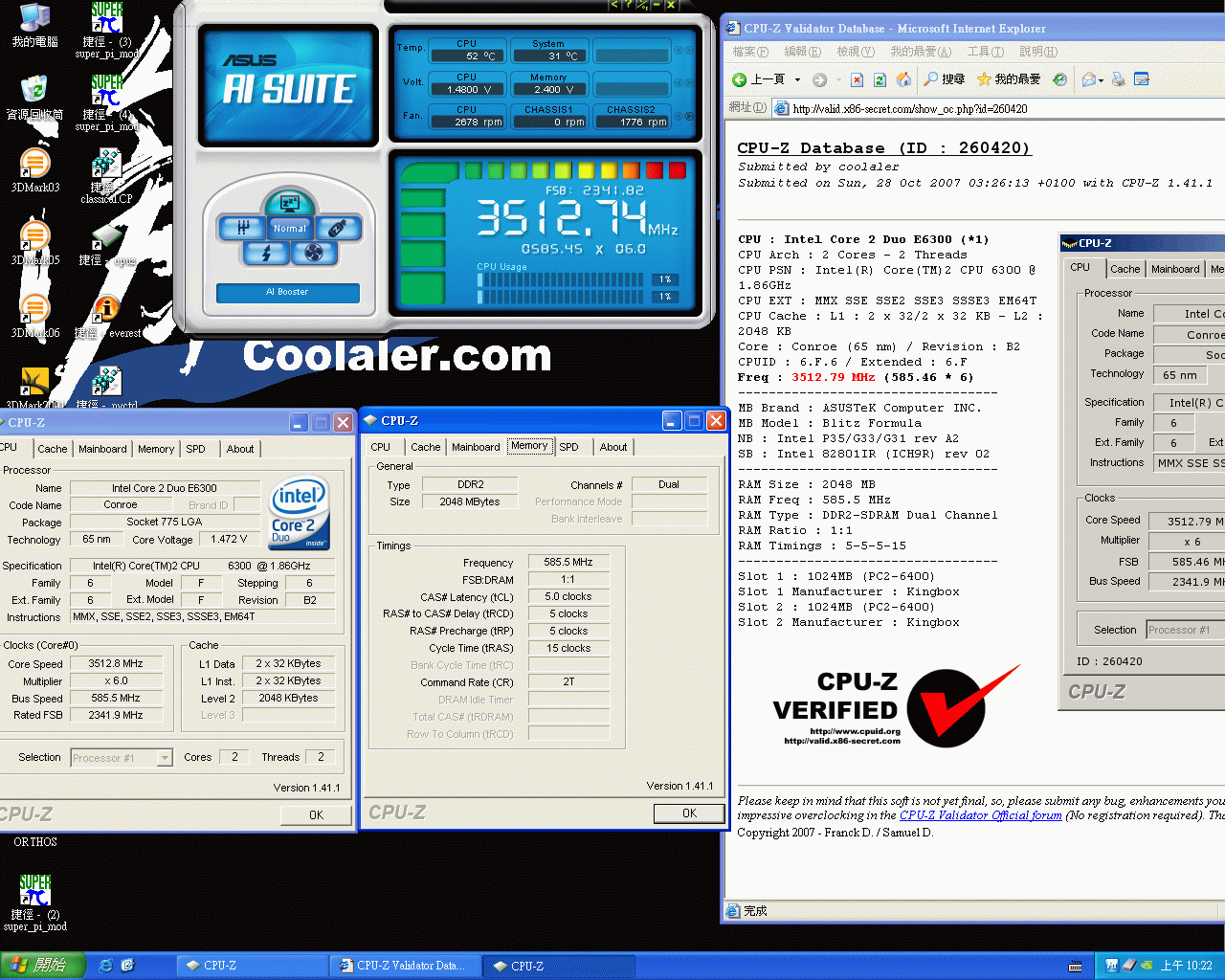Image resolution: width=1225 pixels, height=980 pixels.
Task: Click the CPU-Z VERIFIED logo on webpage
Action: tap(897, 706)
